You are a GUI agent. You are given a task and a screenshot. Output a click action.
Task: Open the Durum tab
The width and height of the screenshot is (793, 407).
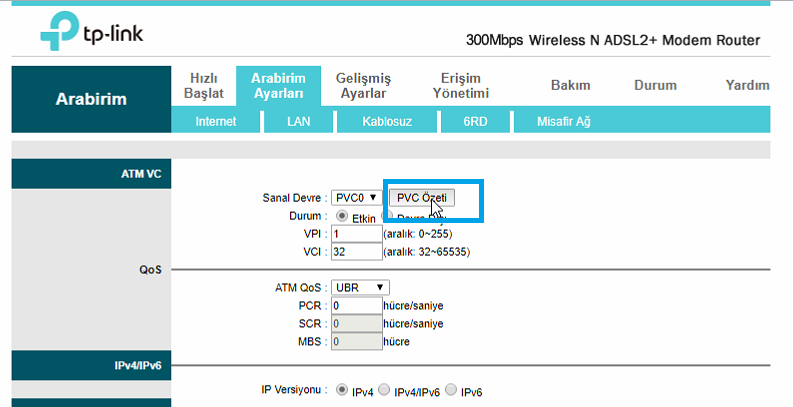(x=655, y=85)
